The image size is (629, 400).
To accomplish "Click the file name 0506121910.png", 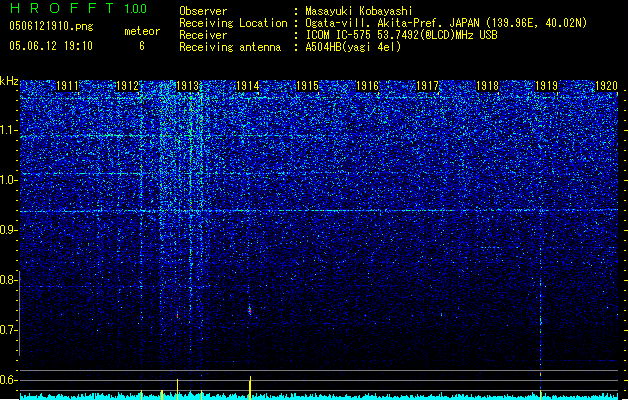I will coord(51,26).
